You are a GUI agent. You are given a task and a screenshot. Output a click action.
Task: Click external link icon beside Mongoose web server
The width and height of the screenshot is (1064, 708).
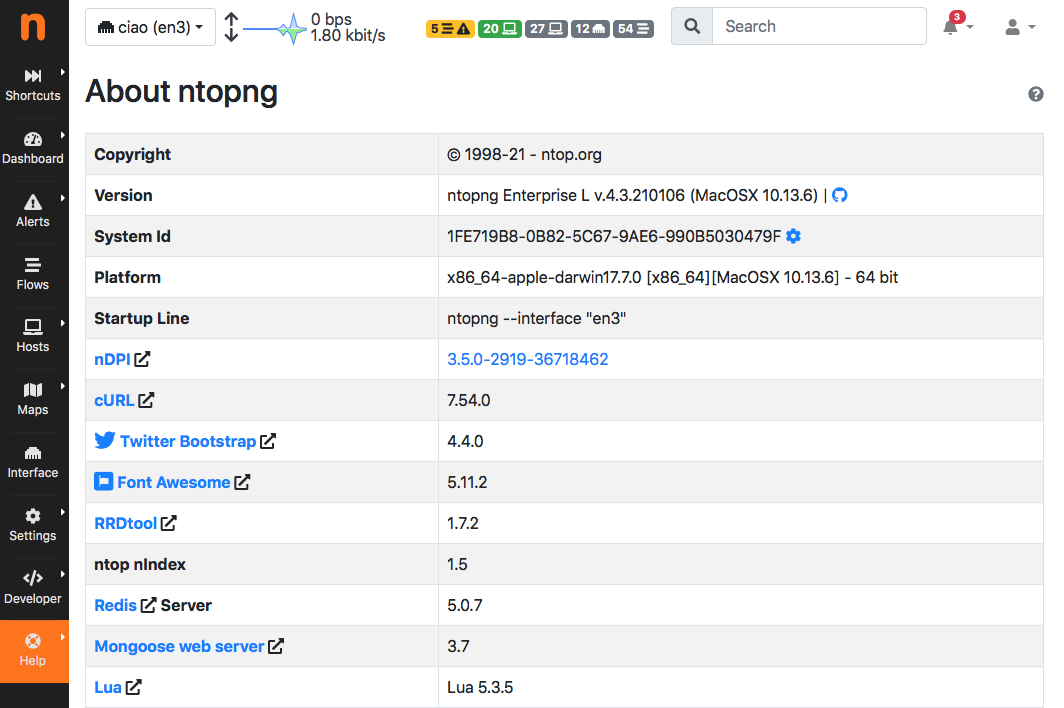[276, 646]
